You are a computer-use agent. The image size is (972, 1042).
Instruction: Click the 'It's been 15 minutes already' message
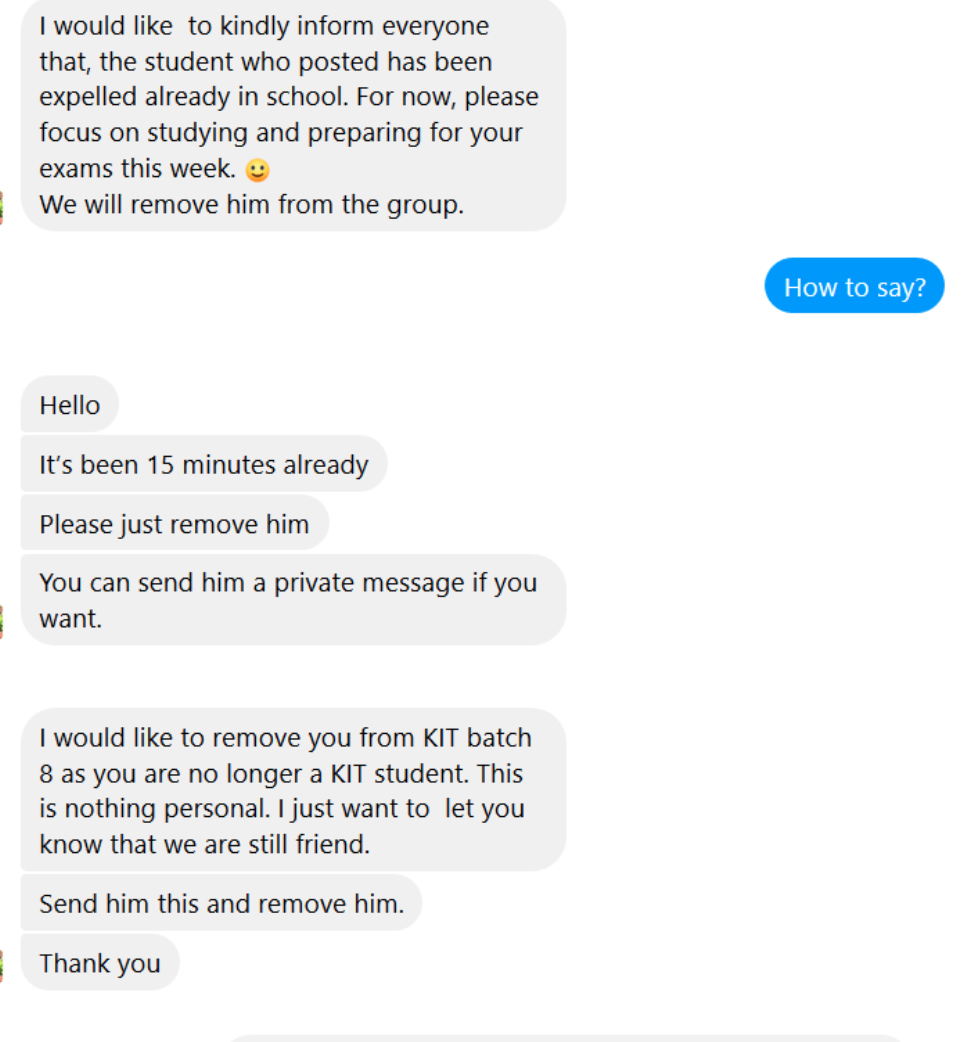point(204,463)
